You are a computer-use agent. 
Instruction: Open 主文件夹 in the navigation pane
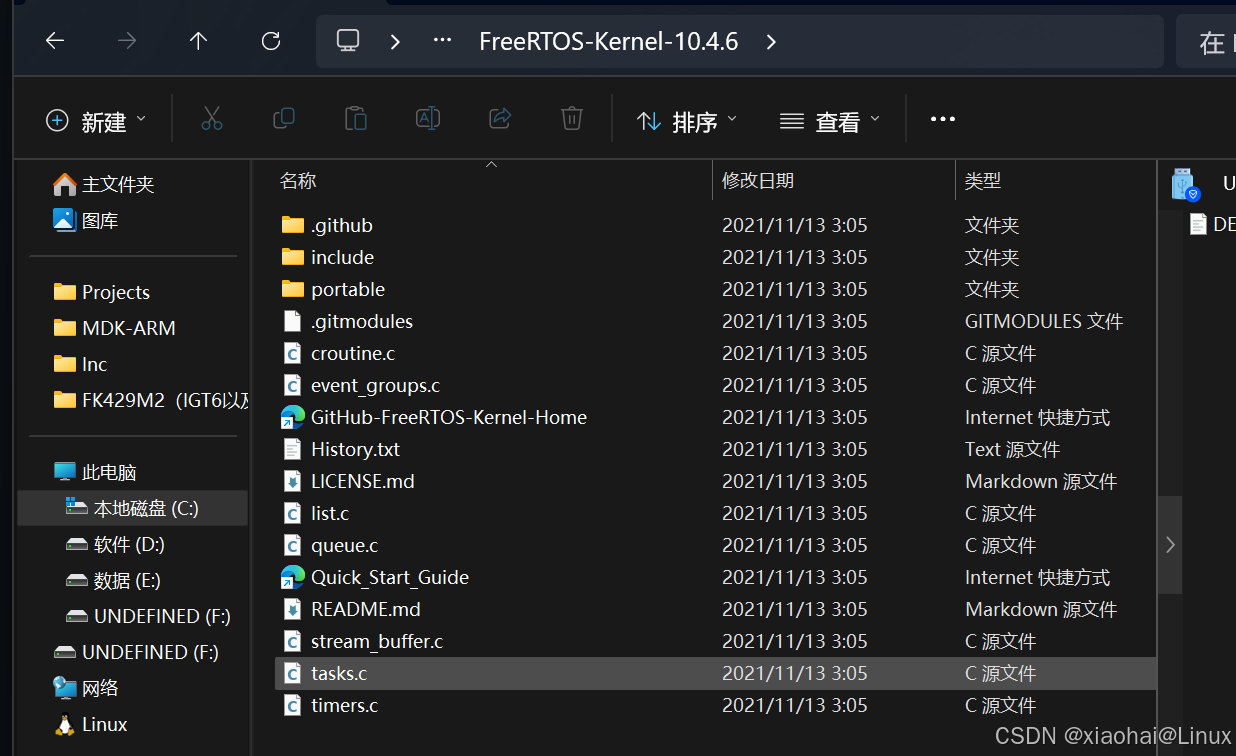pyautogui.click(x=105, y=184)
